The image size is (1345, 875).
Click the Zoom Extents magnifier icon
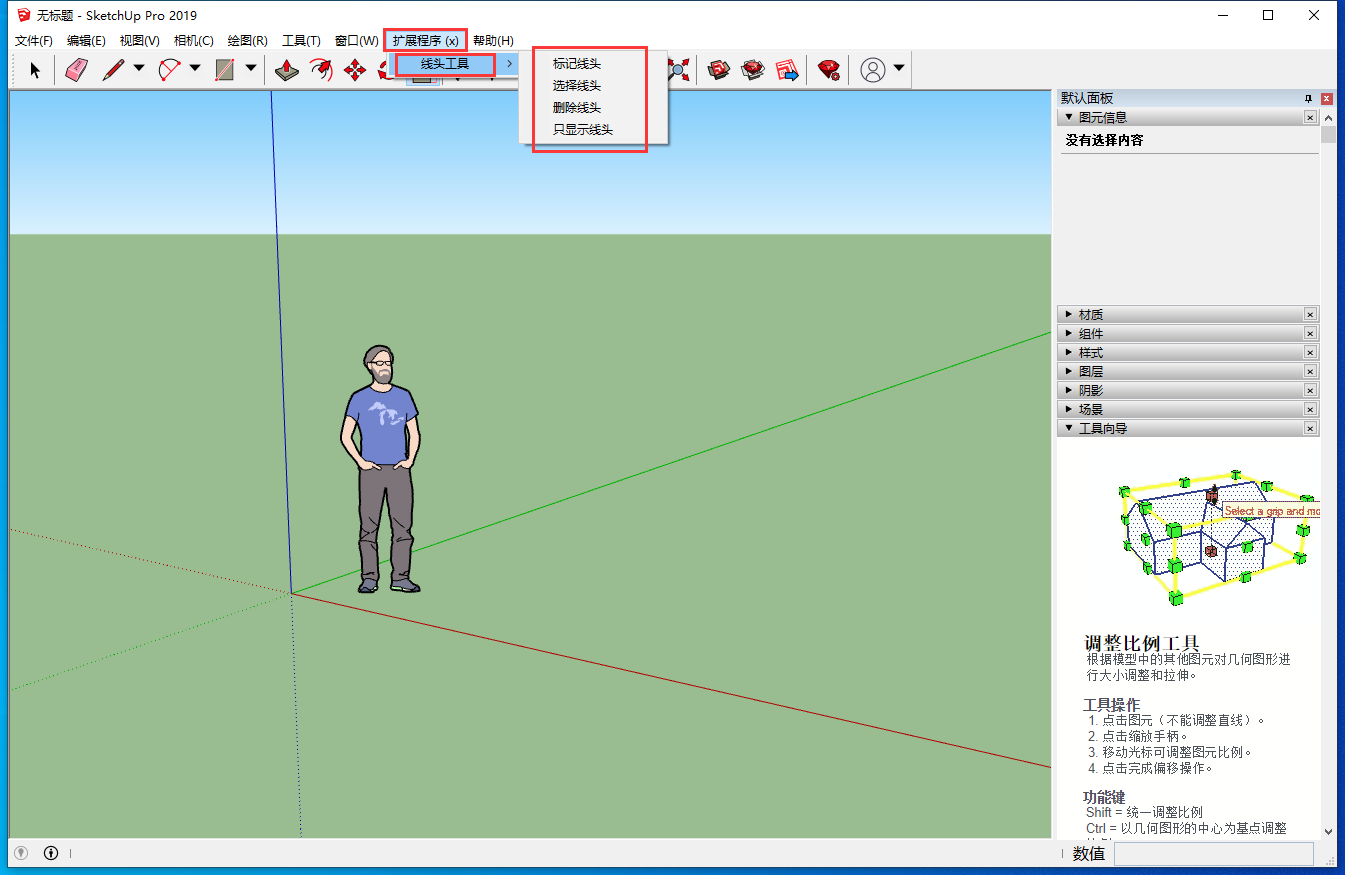pos(680,70)
